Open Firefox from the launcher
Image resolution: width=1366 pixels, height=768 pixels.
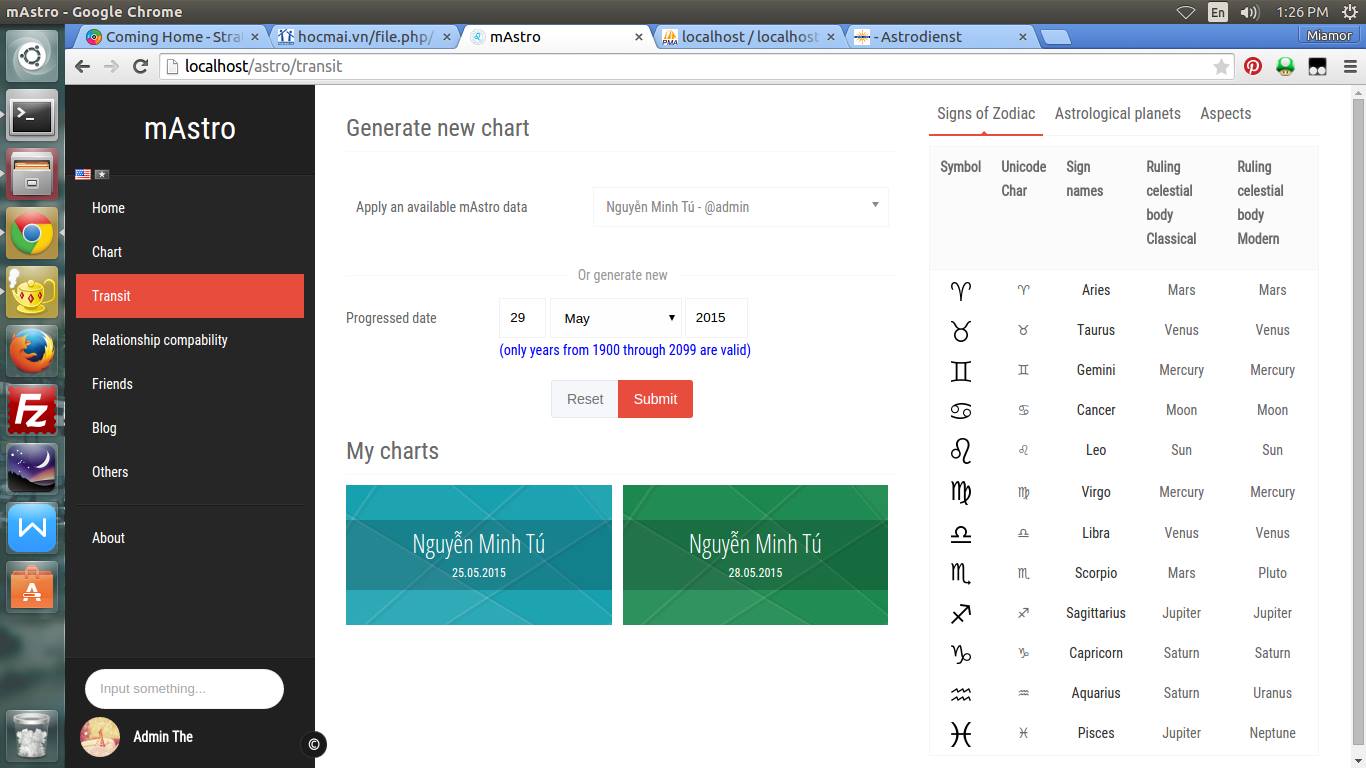tap(32, 351)
